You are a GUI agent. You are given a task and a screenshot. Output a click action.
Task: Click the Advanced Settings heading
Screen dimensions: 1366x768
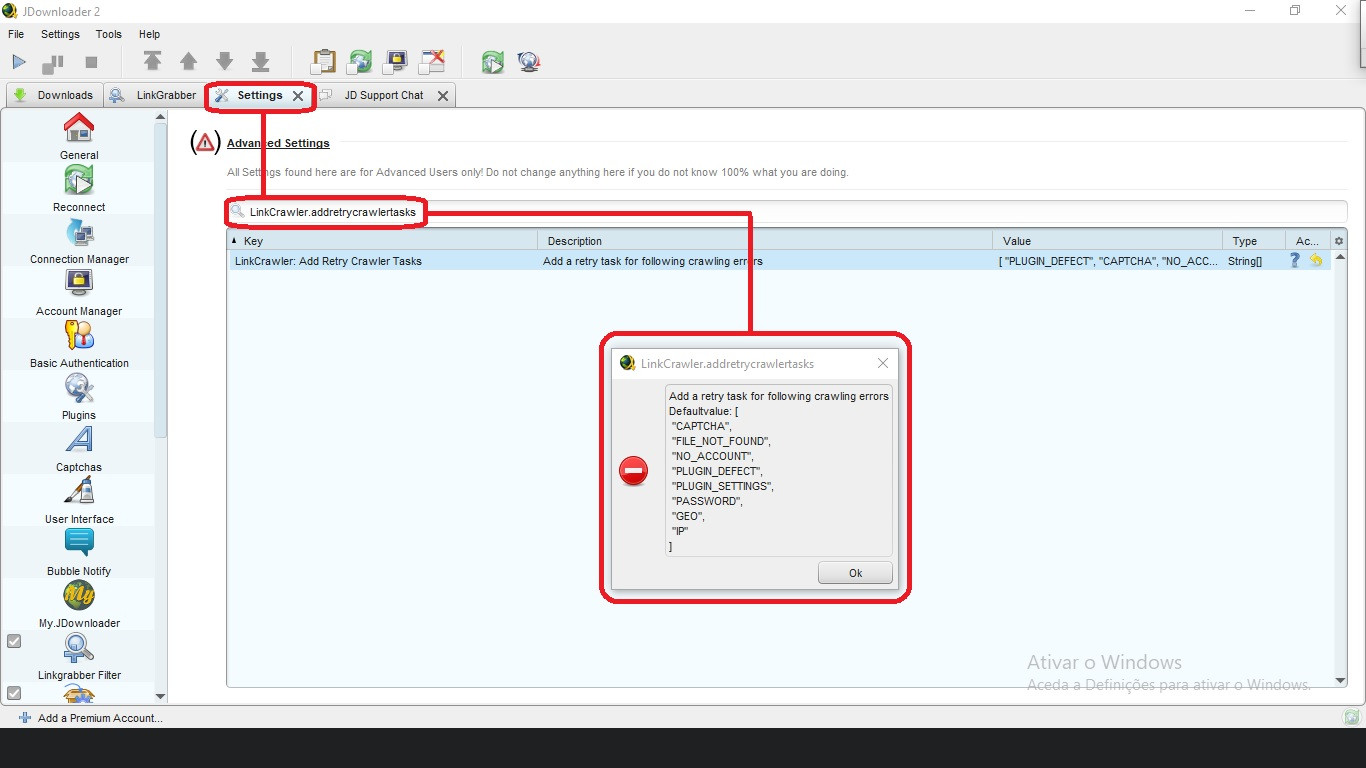(278, 143)
